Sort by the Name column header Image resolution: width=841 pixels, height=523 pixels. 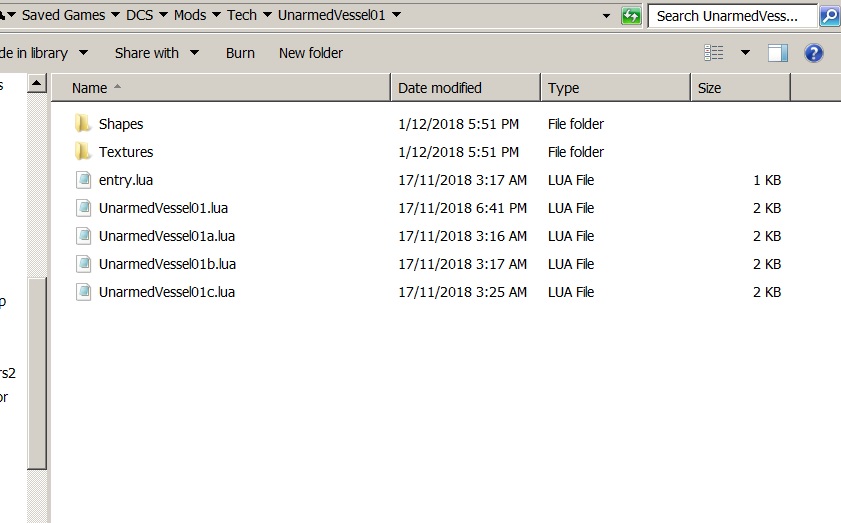tap(221, 87)
